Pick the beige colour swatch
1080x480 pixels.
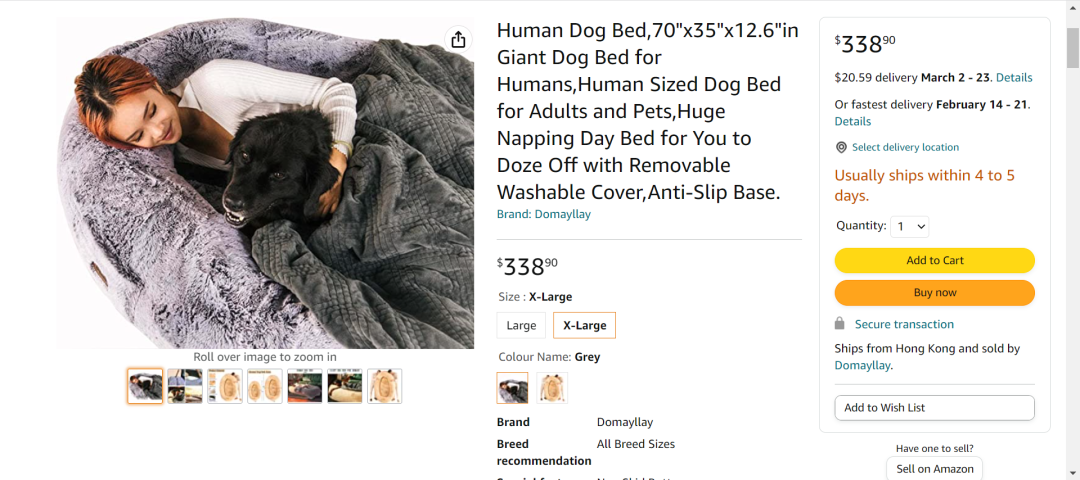(x=552, y=388)
